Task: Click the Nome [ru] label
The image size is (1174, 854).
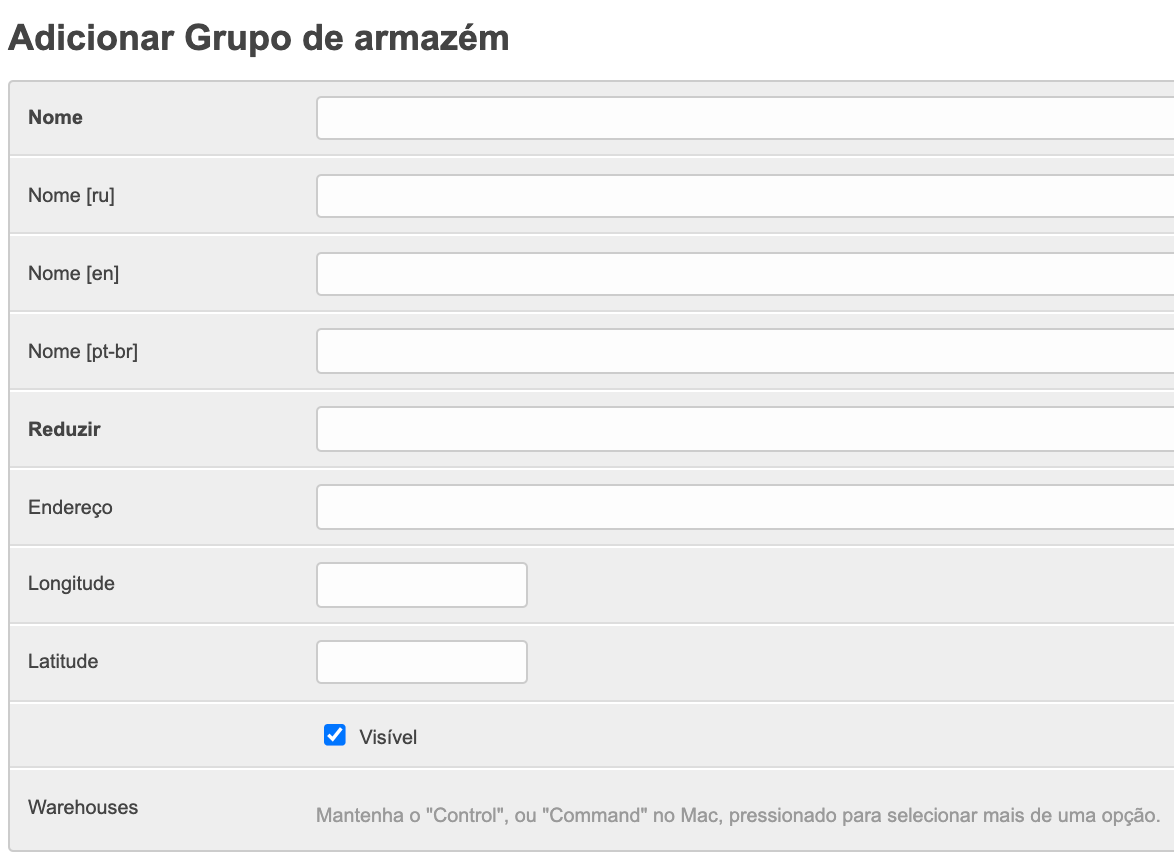Action: [x=71, y=195]
